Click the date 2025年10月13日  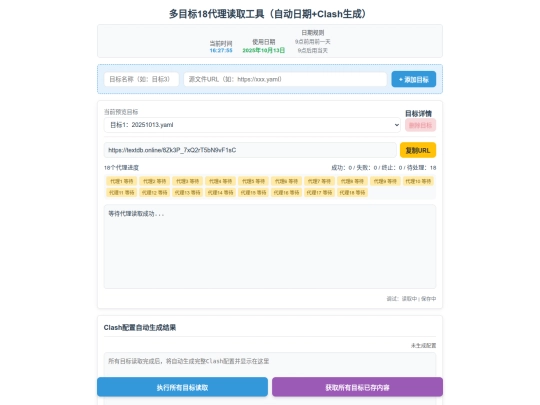tap(264, 50)
